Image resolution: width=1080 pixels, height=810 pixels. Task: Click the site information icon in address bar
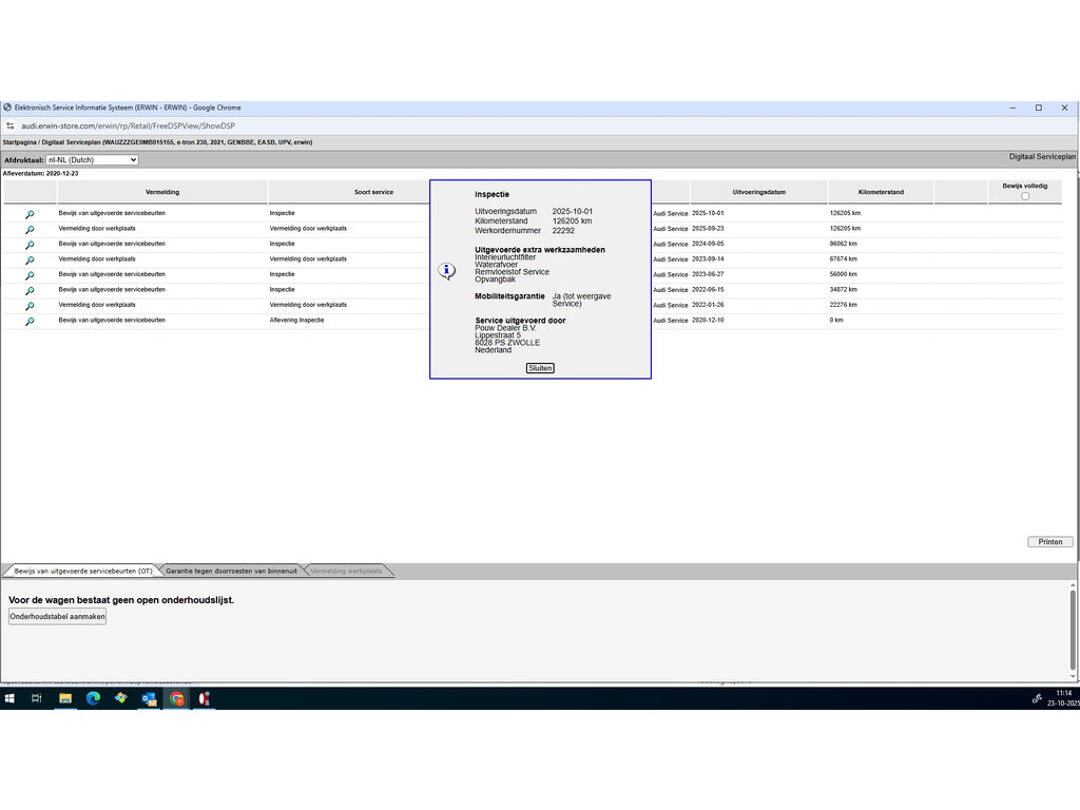10,126
